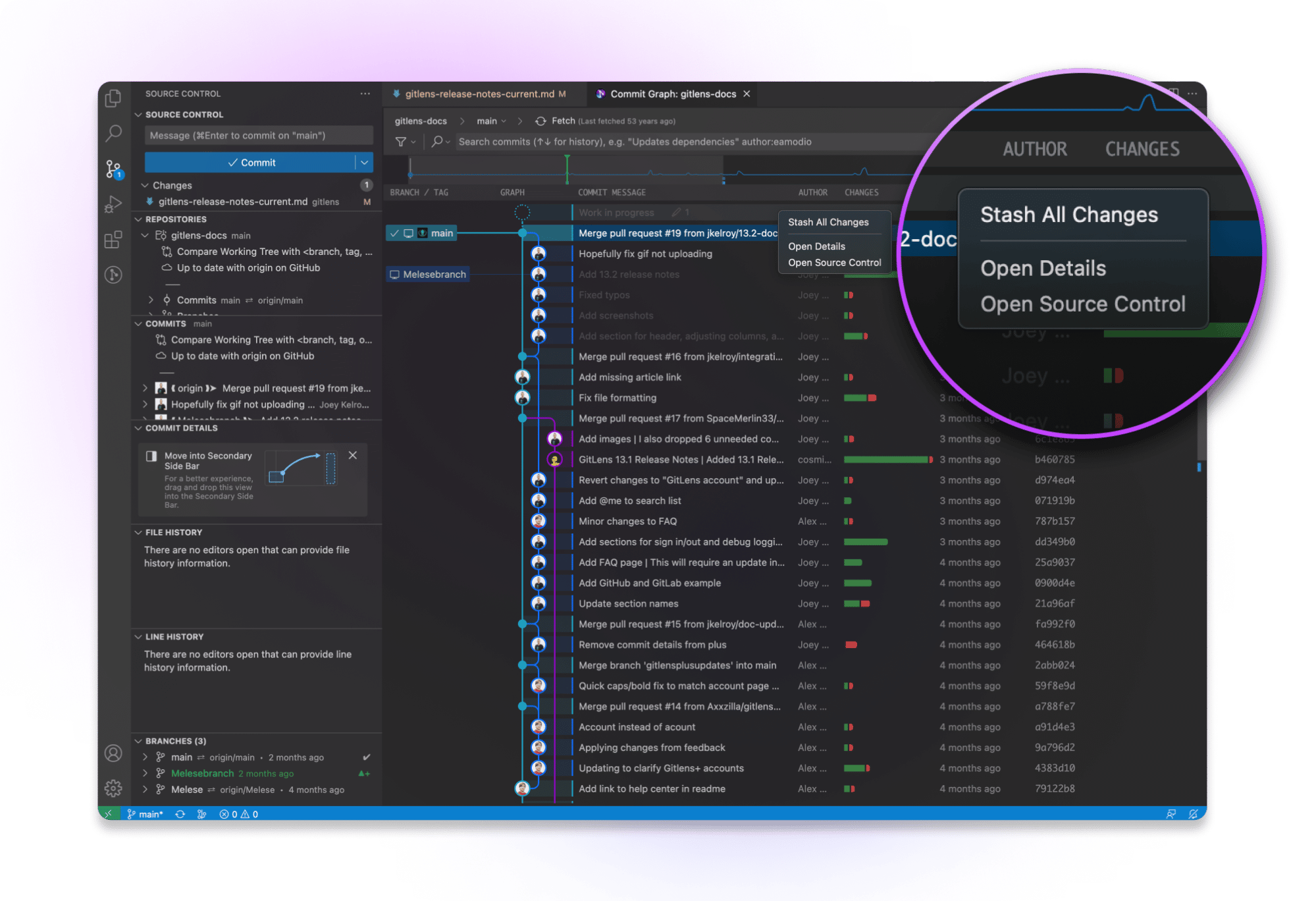
Task: Open Run and Debug view icon
Action: 113,205
